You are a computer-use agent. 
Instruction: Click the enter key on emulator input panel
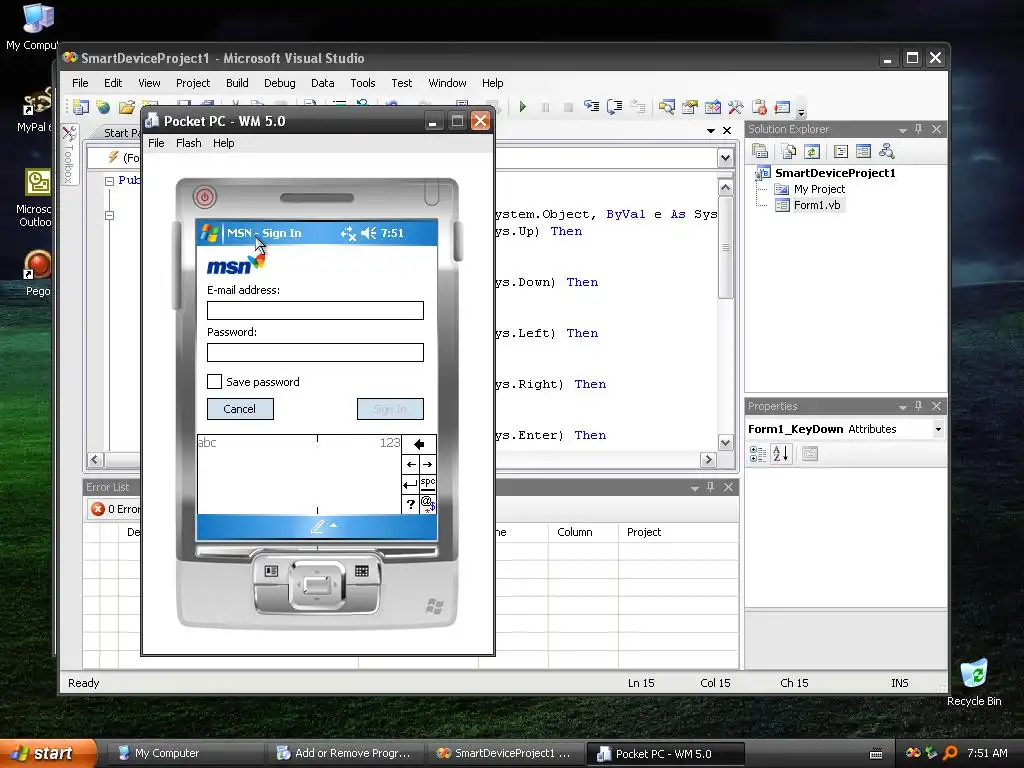click(410, 484)
